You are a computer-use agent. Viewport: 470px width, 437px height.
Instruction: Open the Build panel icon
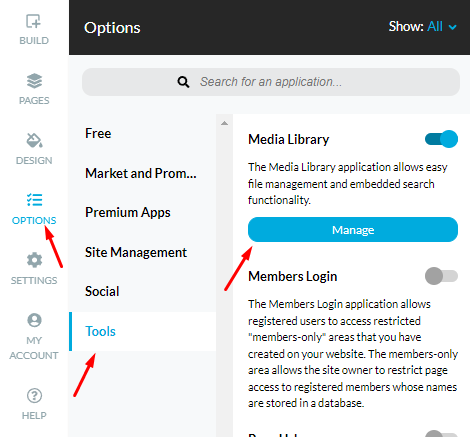click(34, 21)
